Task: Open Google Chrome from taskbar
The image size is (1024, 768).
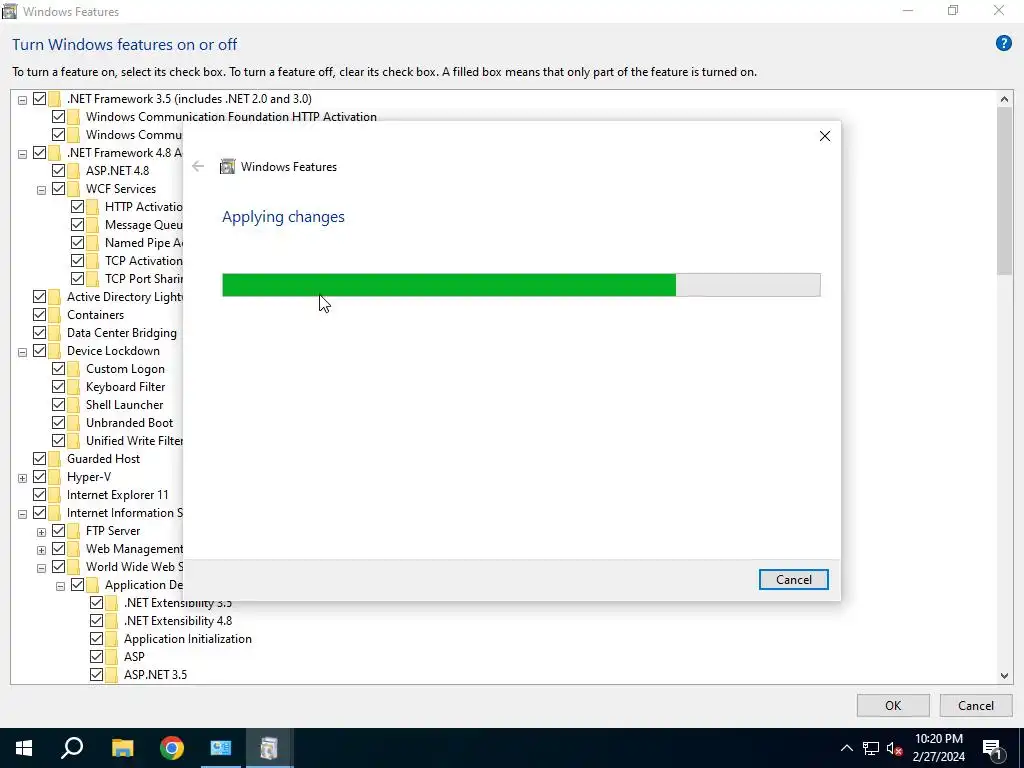Action: tap(172, 748)
